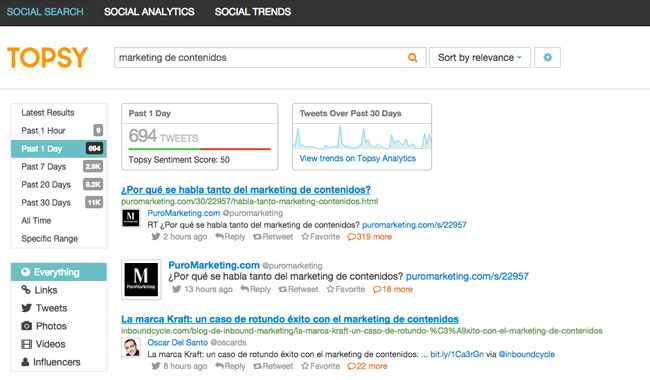Switch to the Social Analytics tab
650x380 pixels.
pos(149,12)
